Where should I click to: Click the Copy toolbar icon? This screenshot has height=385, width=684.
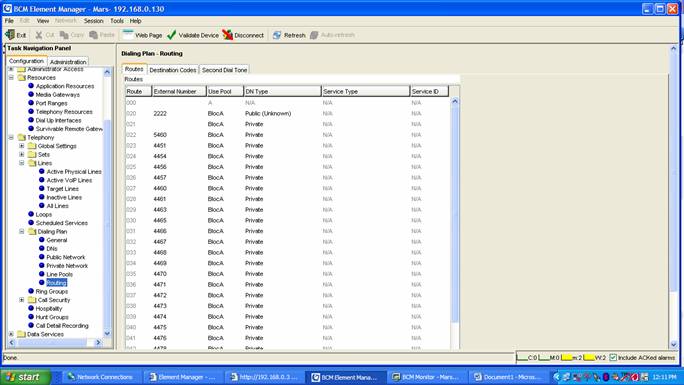point(64,35)
